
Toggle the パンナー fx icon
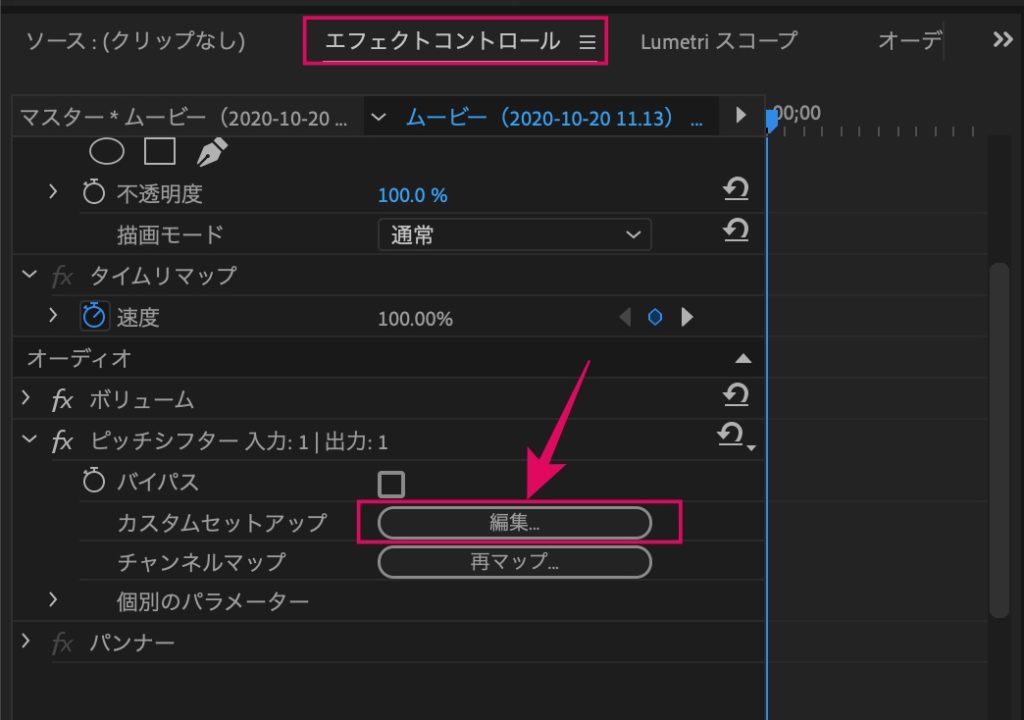point(62,644)
